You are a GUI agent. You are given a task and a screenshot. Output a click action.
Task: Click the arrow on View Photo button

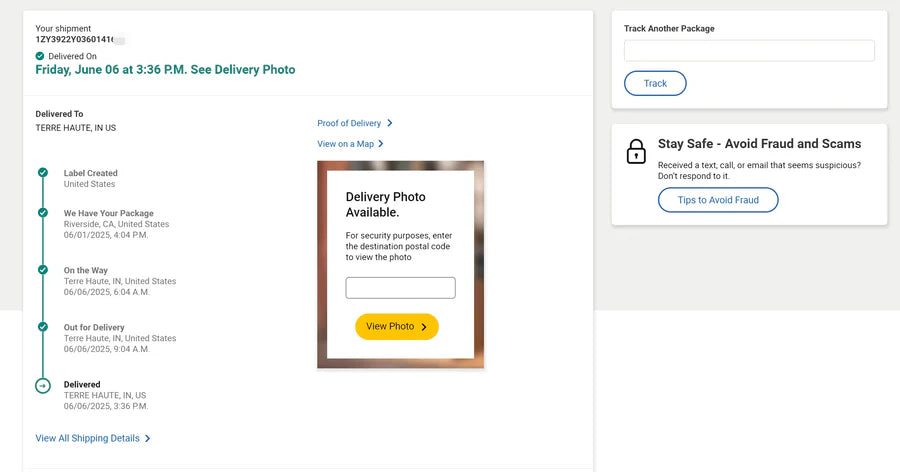pyautogui.click(x=424, y=327)
